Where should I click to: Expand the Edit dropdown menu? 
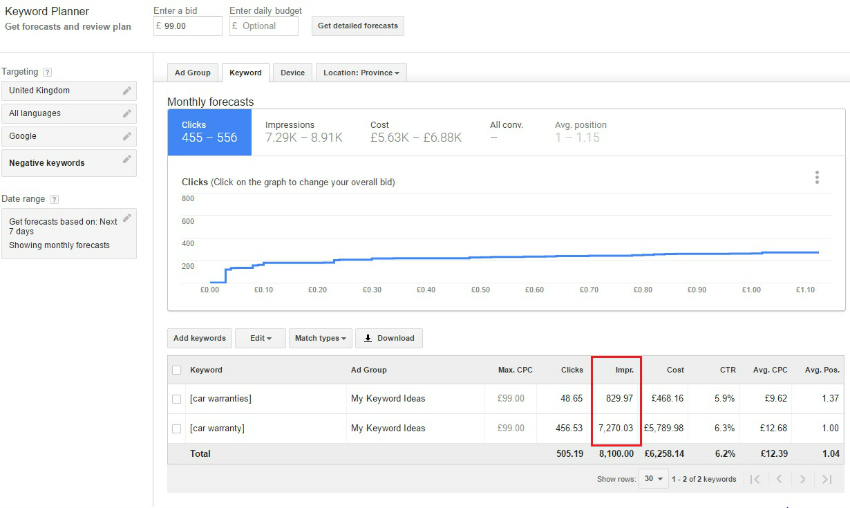260,338
